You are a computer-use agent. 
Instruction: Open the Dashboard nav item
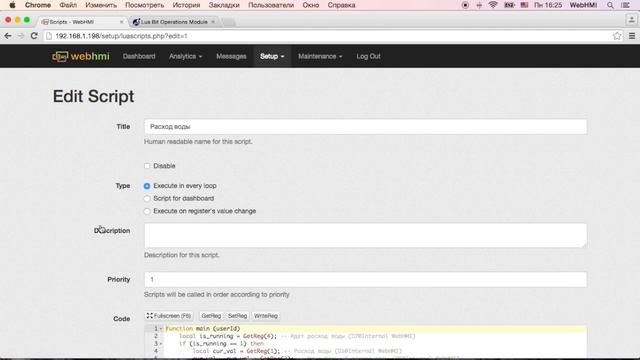139,56
